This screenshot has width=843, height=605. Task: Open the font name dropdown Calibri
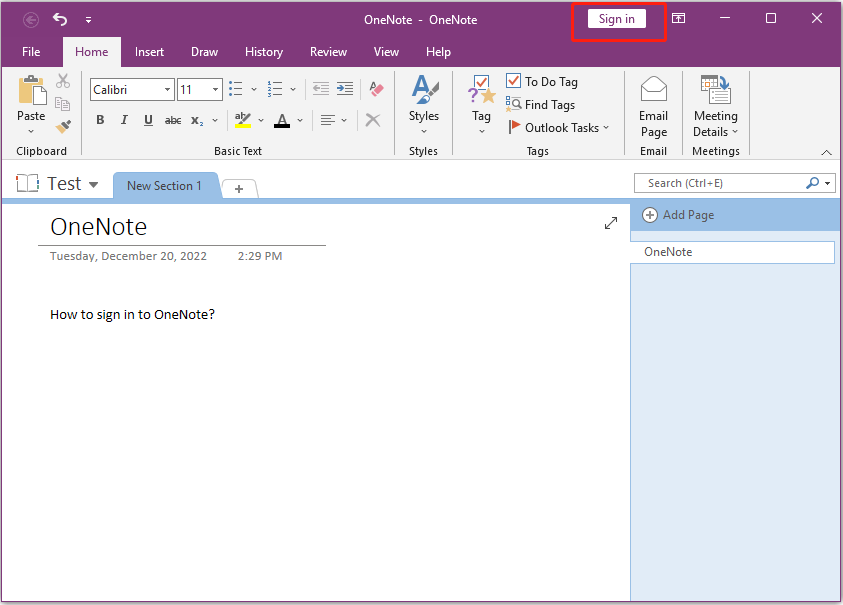(167, 89)
